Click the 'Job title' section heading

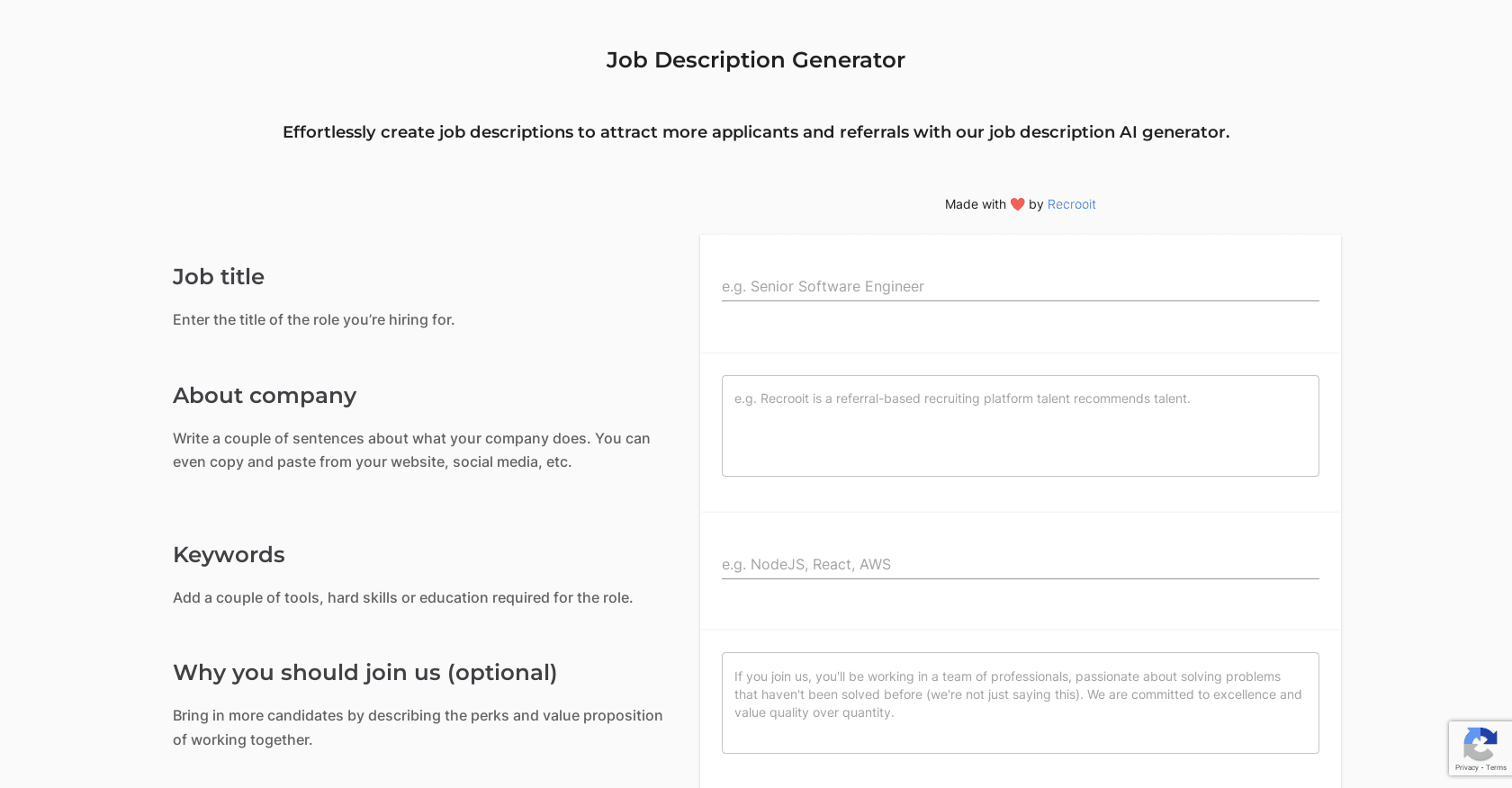click(218, 277)
